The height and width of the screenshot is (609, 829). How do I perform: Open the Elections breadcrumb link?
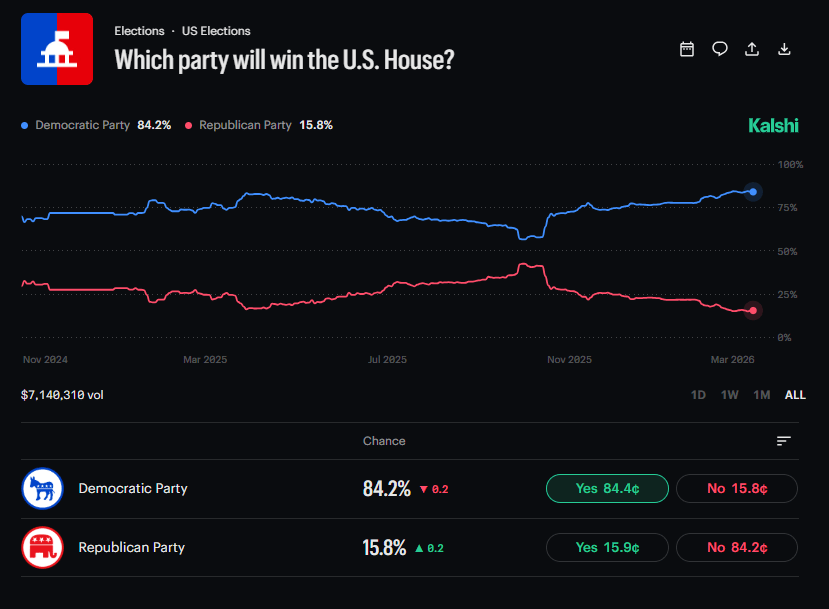tap(139, 31)
